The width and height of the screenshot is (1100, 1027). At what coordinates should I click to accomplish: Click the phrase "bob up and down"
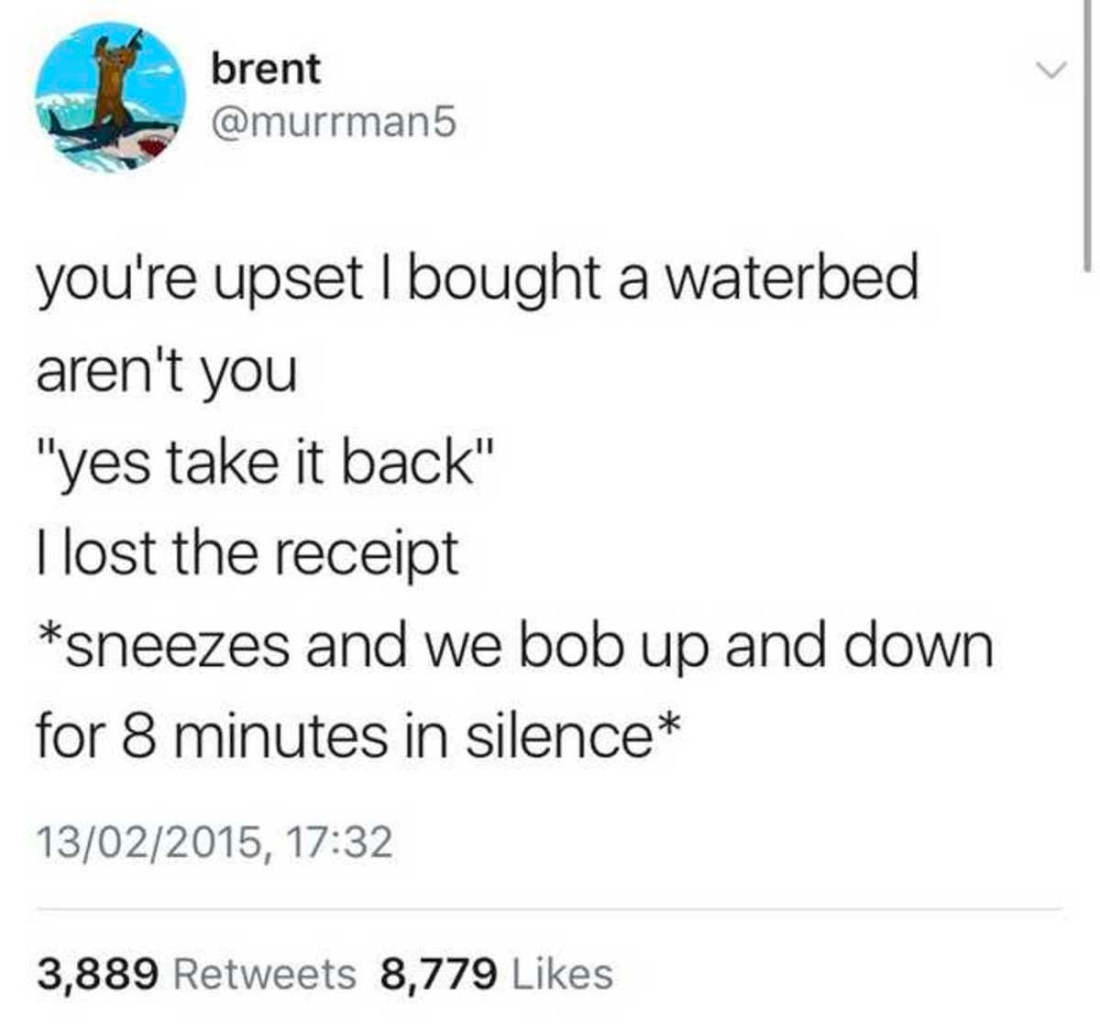[x=755, y=648]
